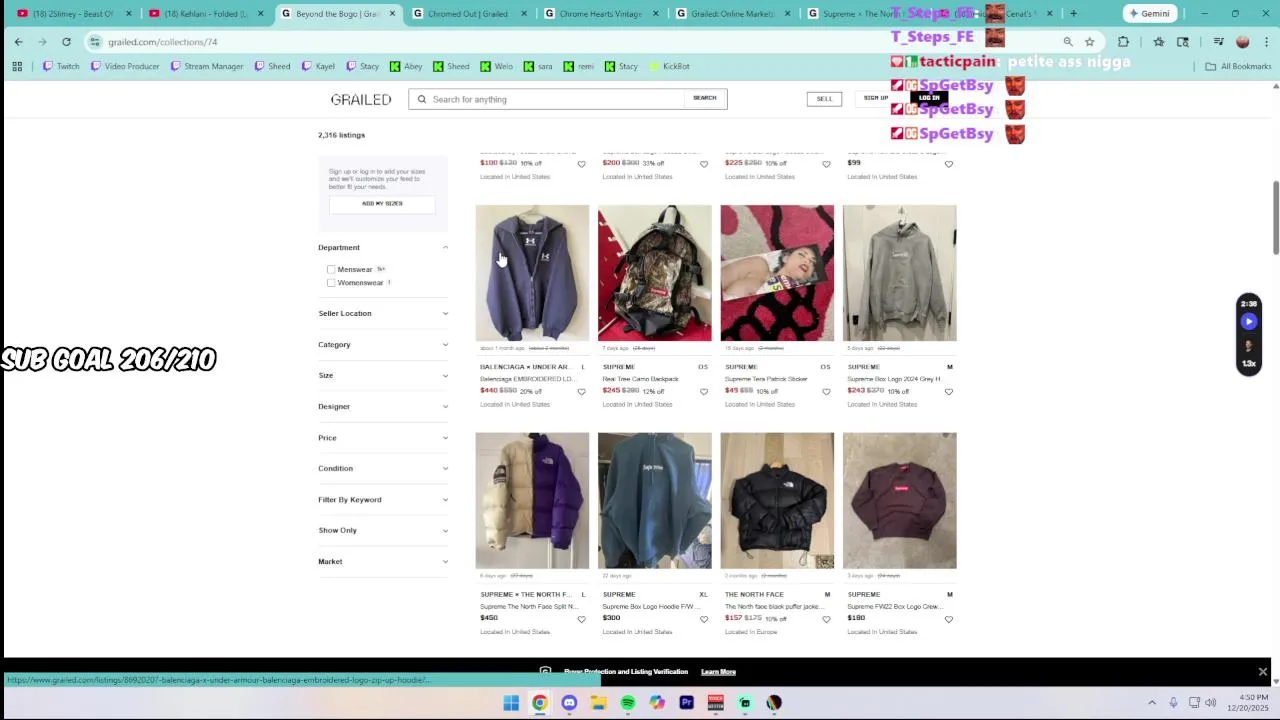Click the ADD MY SIZES button
Screen dimensions: 1280x720
[x=382, y=203]
